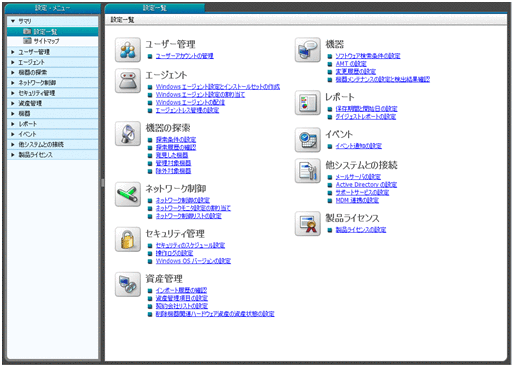Open ソフトウェア検索条件の設定 link
The image size is (514, 367).
tap(368, 56)
